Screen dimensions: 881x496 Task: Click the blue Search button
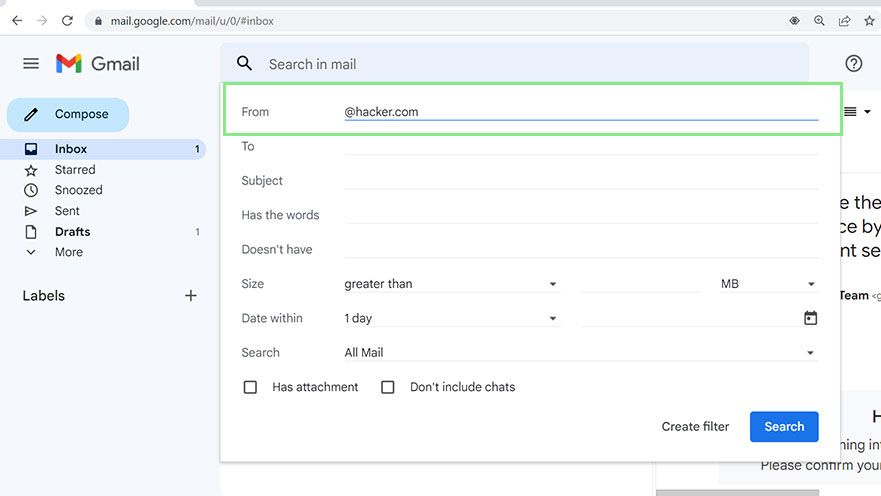[784, 426]
